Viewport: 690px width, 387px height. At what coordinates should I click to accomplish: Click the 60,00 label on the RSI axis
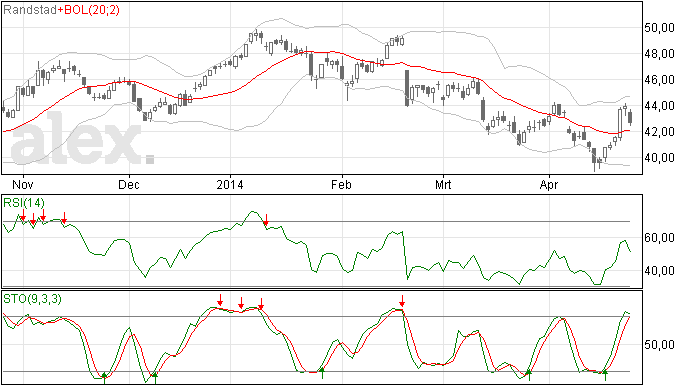[x=659, y=238]
